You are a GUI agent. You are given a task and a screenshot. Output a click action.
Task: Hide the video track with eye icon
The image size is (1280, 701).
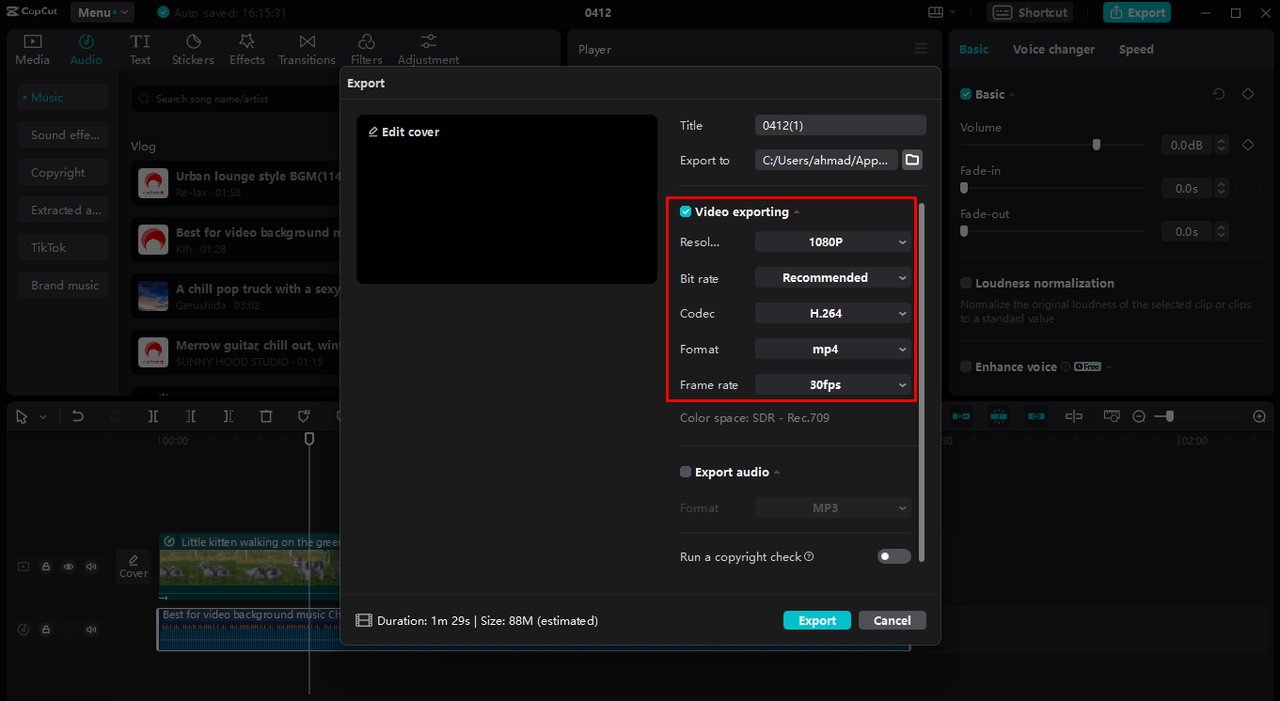pos(69,567)
